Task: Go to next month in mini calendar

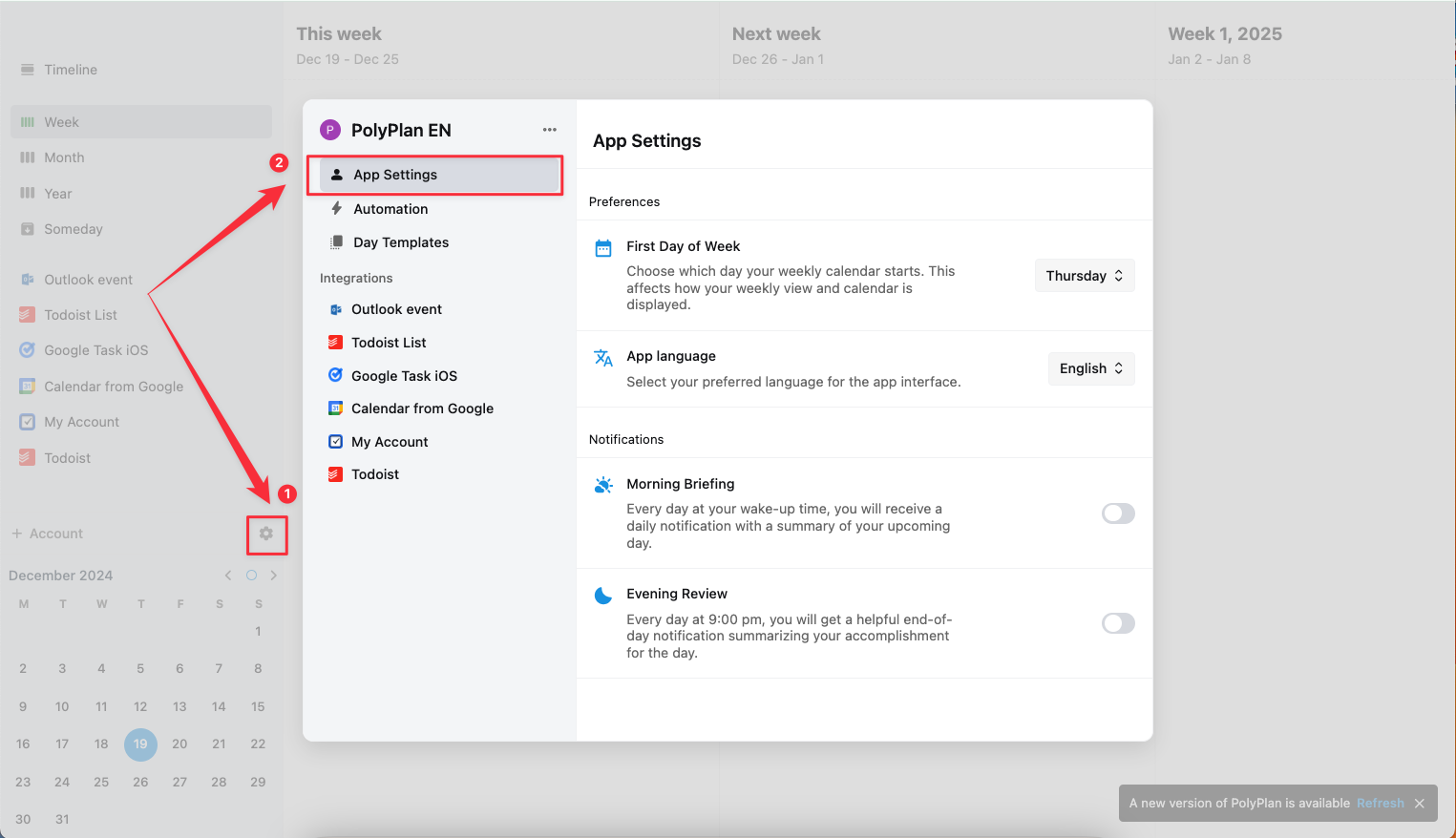Action: [274, 576]
